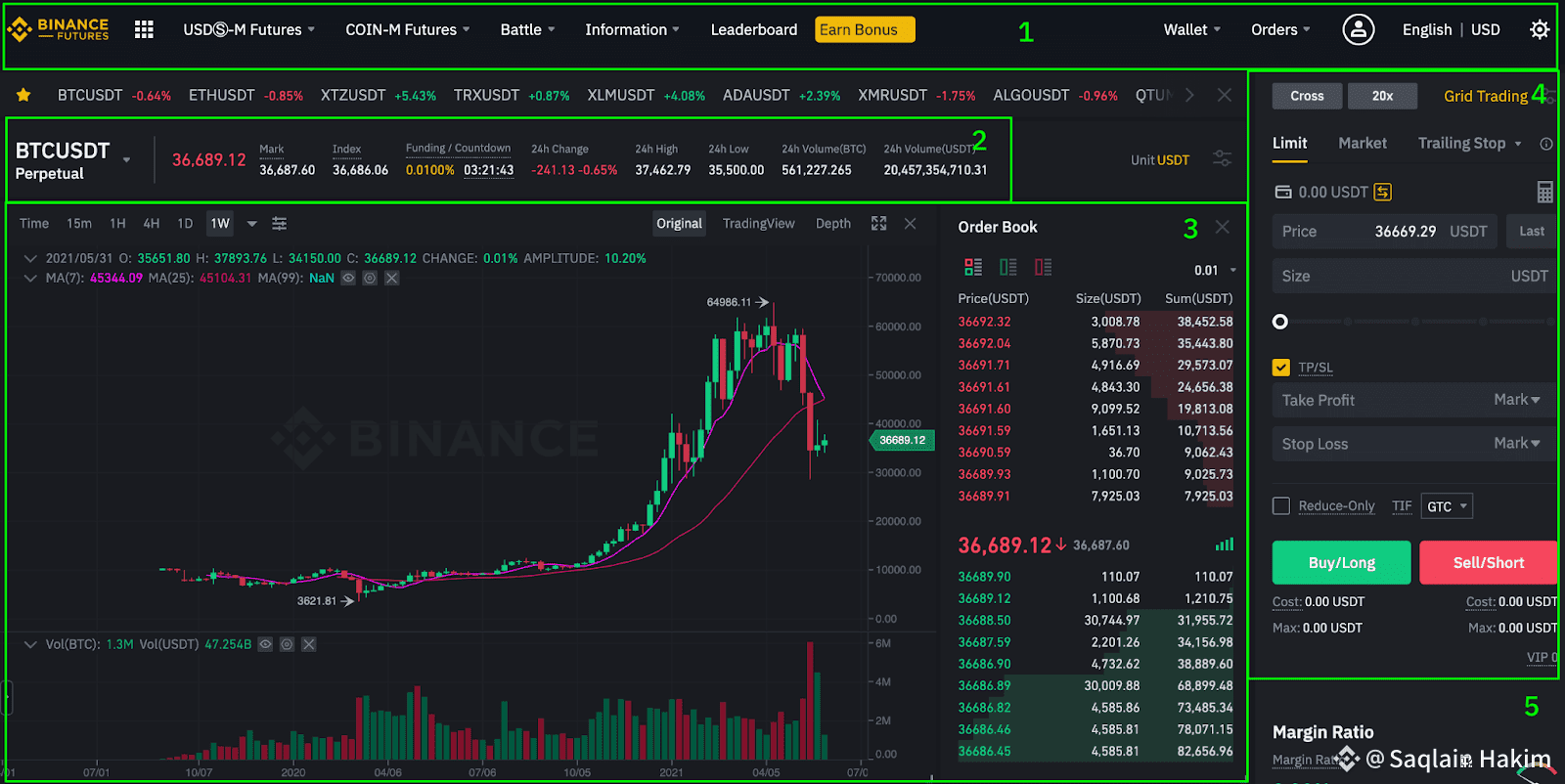The image size is (1565, 784).
Task: Uncheck the TP/SL checkbox
Action: [1281, 368]
